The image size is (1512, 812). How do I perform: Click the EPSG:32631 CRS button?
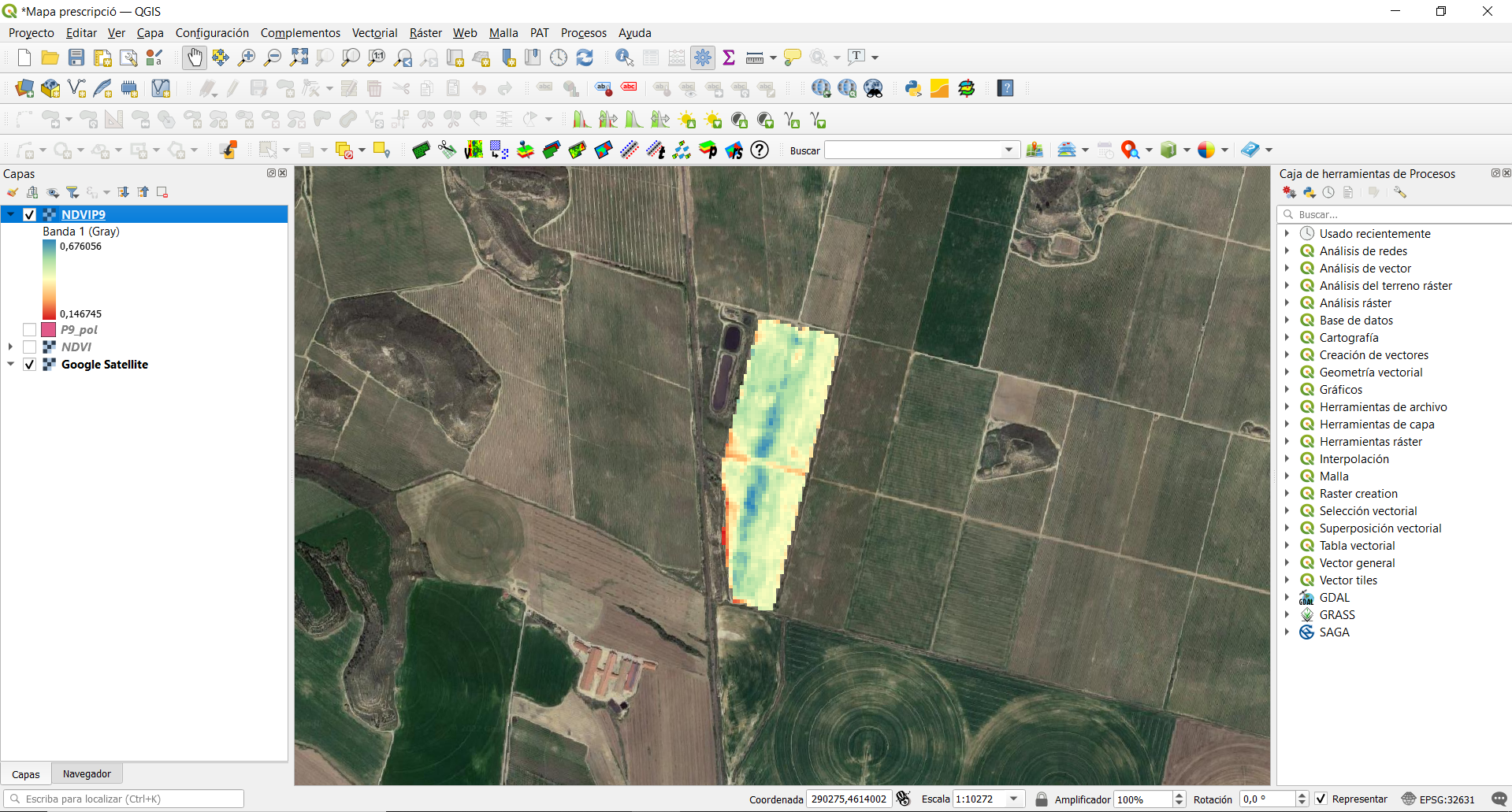coord(1439,799)
